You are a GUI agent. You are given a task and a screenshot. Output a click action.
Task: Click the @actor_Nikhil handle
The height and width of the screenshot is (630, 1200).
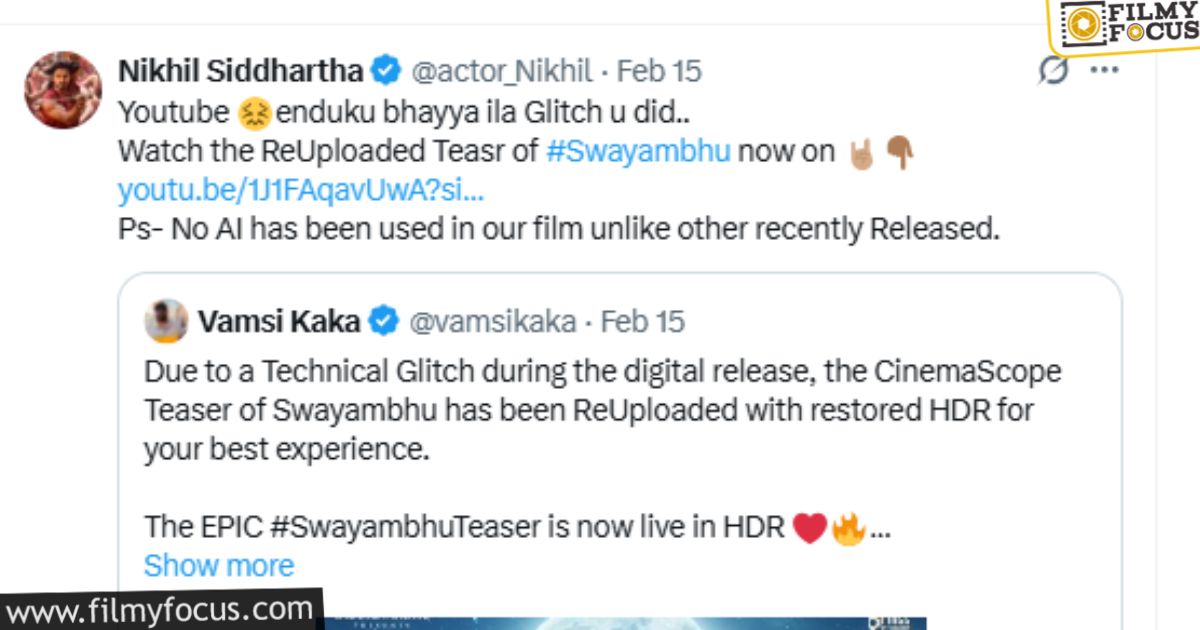[504, 71]
